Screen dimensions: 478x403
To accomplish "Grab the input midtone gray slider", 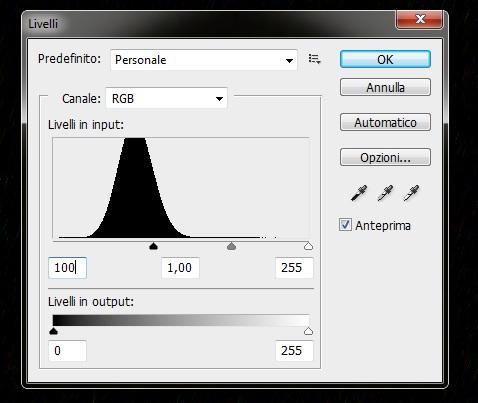I will pyautogui.click(x=231, y=246).
